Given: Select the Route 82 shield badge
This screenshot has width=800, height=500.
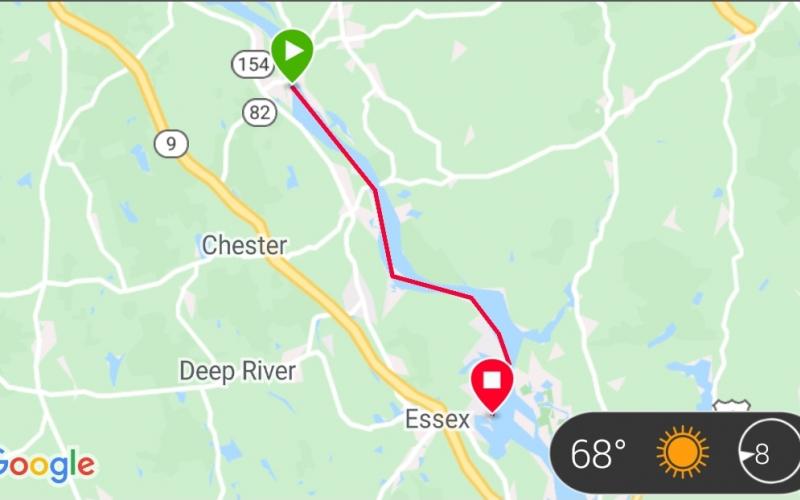Looking at the screenshot, I should point(260,112).
